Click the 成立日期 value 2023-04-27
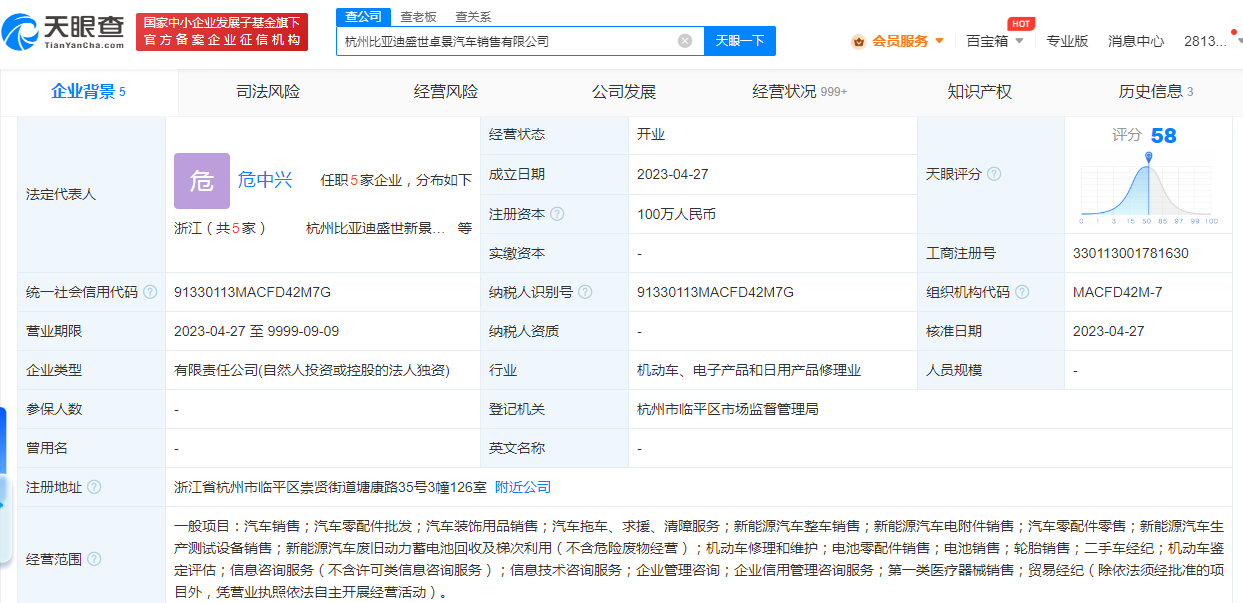Viewport: 1243px width, 603px height. pos(672,174)
